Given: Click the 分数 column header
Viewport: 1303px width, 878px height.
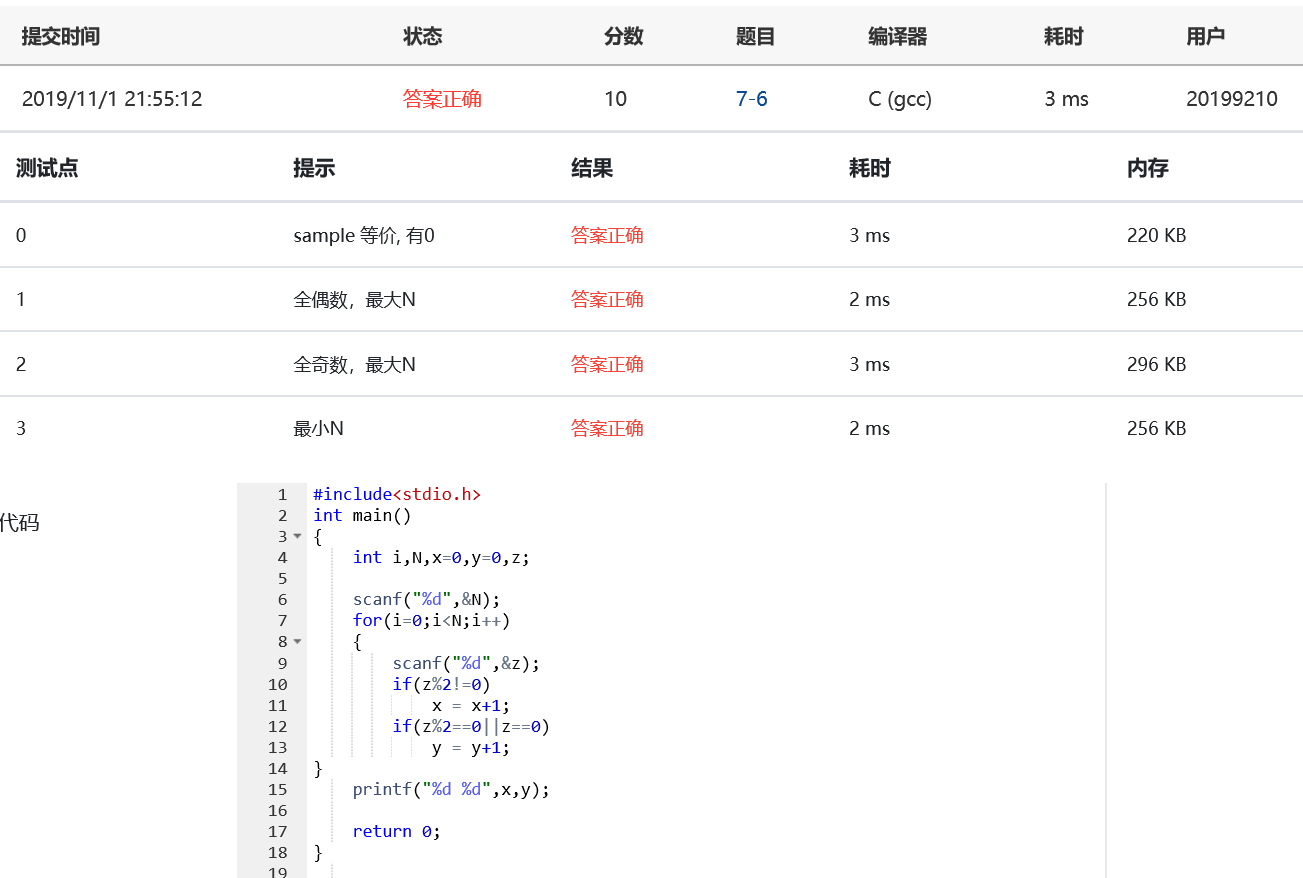Looking at the screenshot, I should coord(623,37).
